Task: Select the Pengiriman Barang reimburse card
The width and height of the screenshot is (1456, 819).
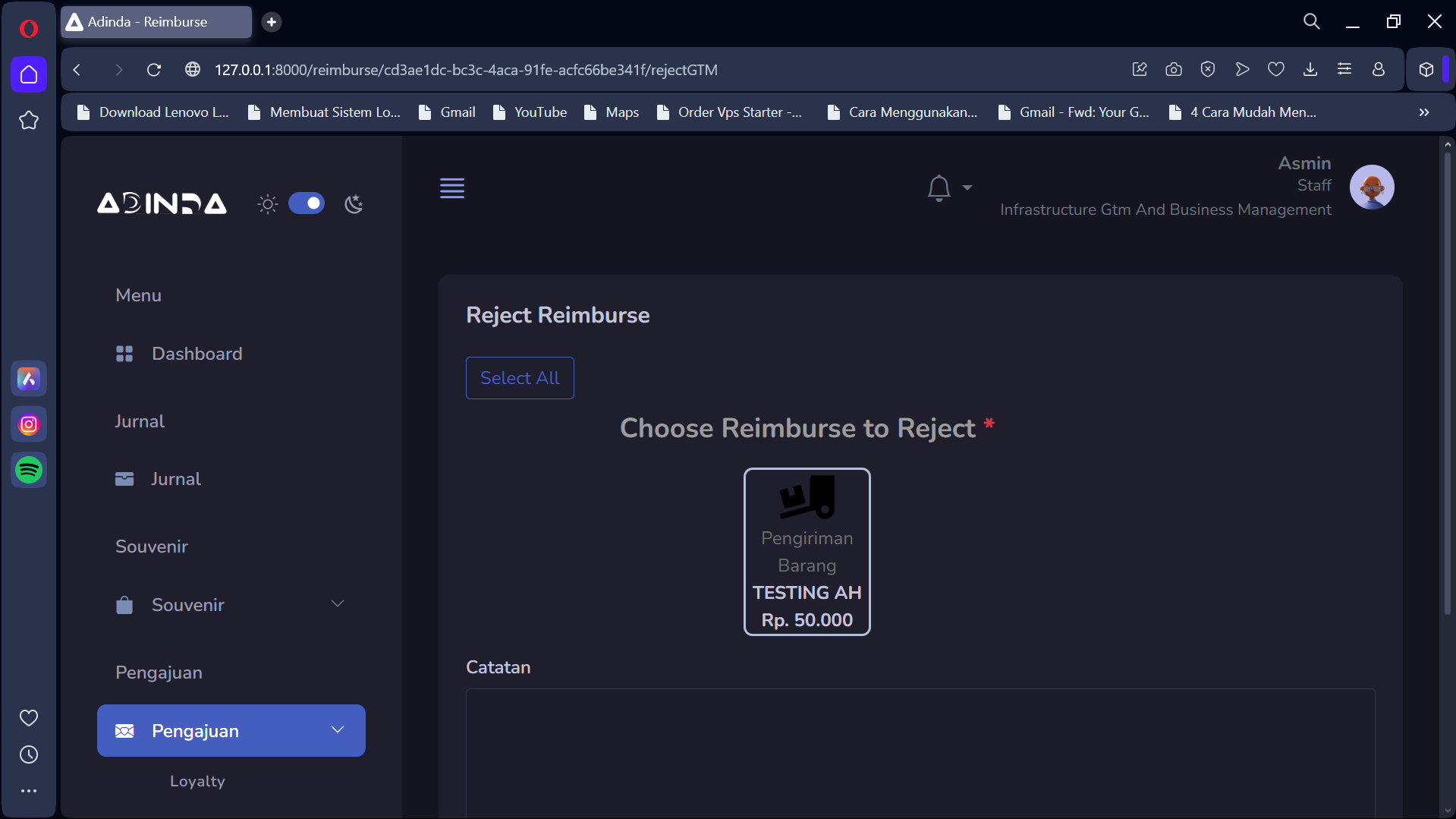Action: click(x=807, y=552)
